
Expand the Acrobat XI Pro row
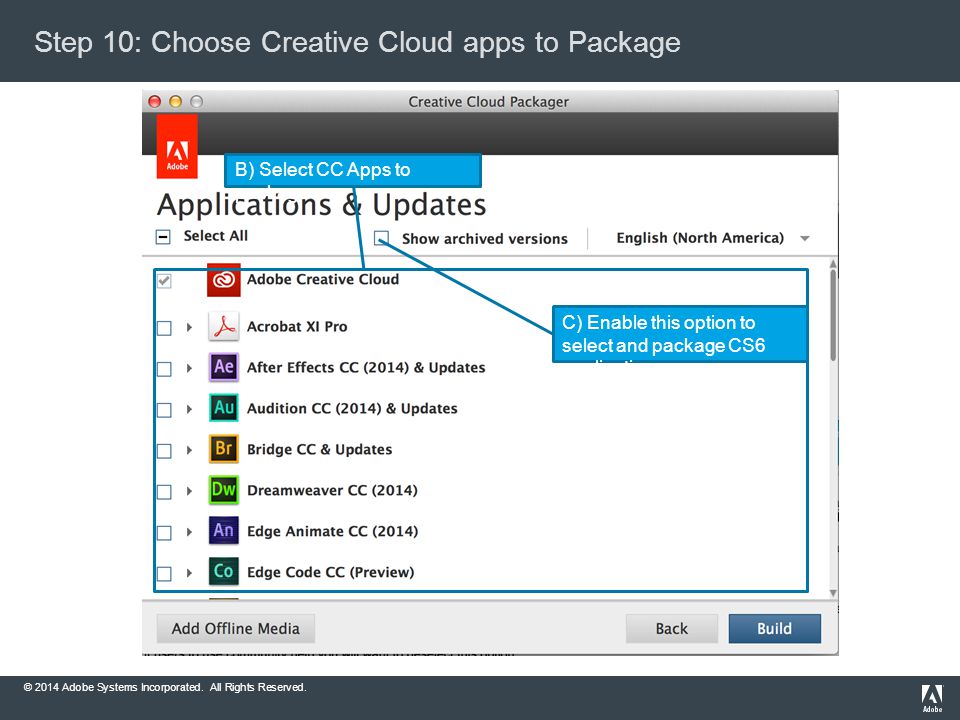189,328
